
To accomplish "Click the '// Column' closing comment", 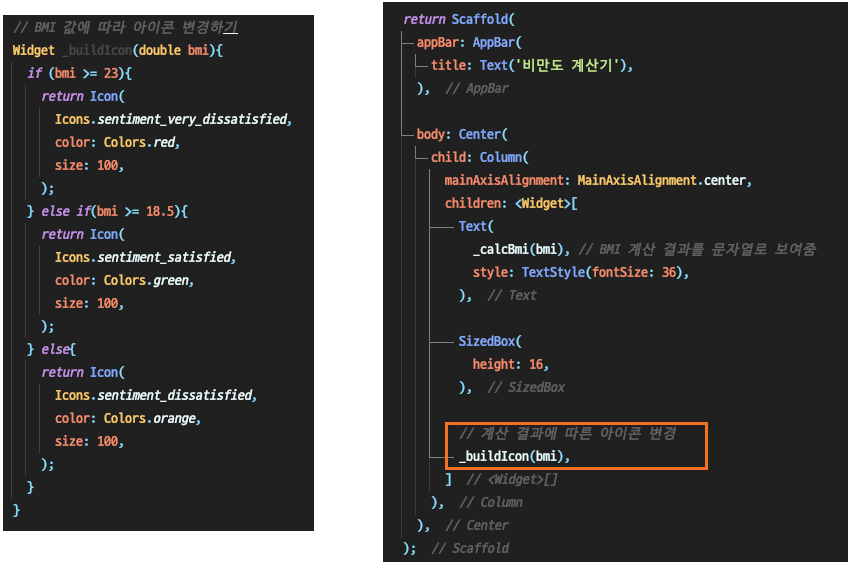I will 491,502.
